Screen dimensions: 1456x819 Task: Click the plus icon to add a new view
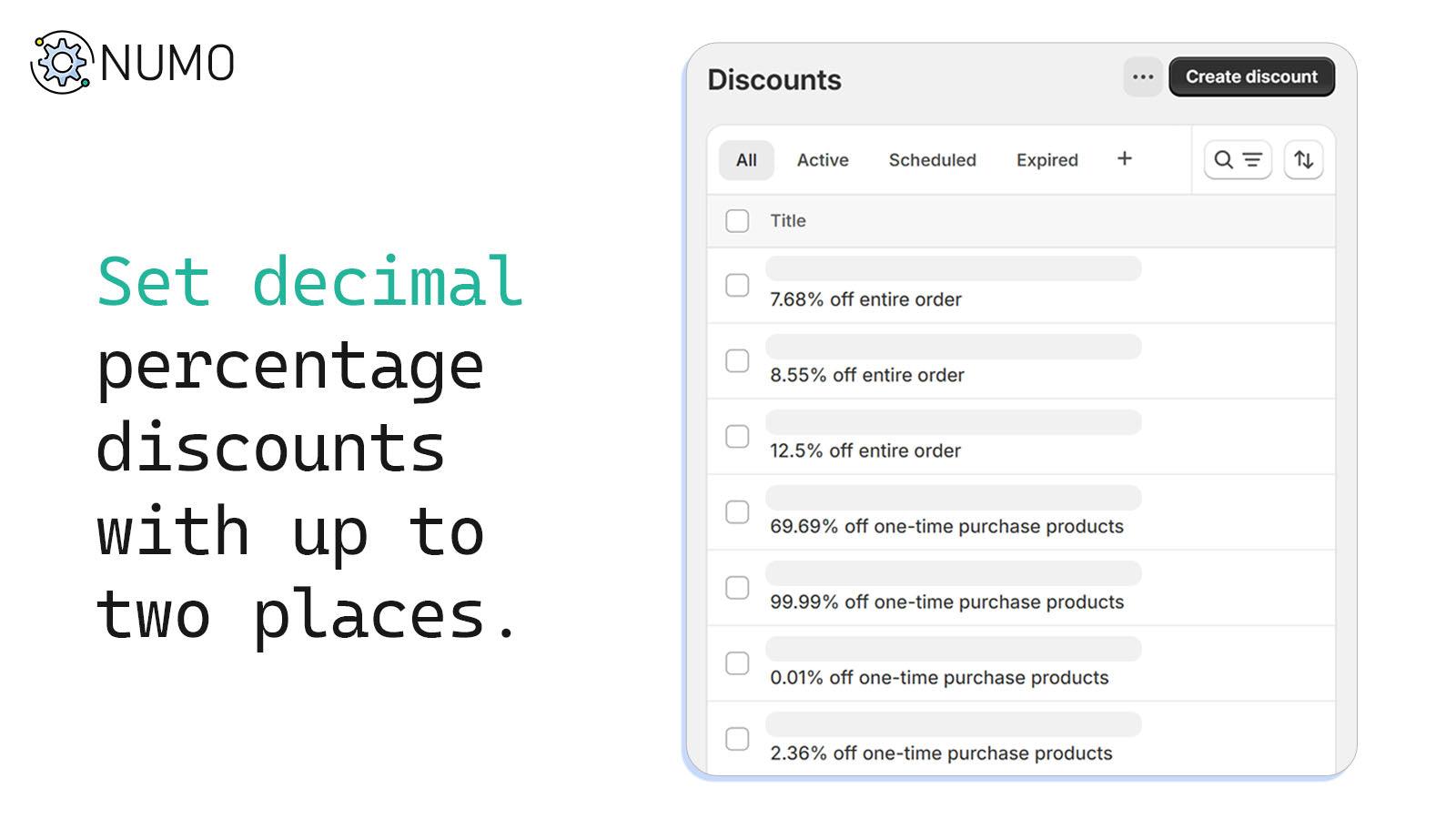pyautogui.click(x=1125, y=159)
